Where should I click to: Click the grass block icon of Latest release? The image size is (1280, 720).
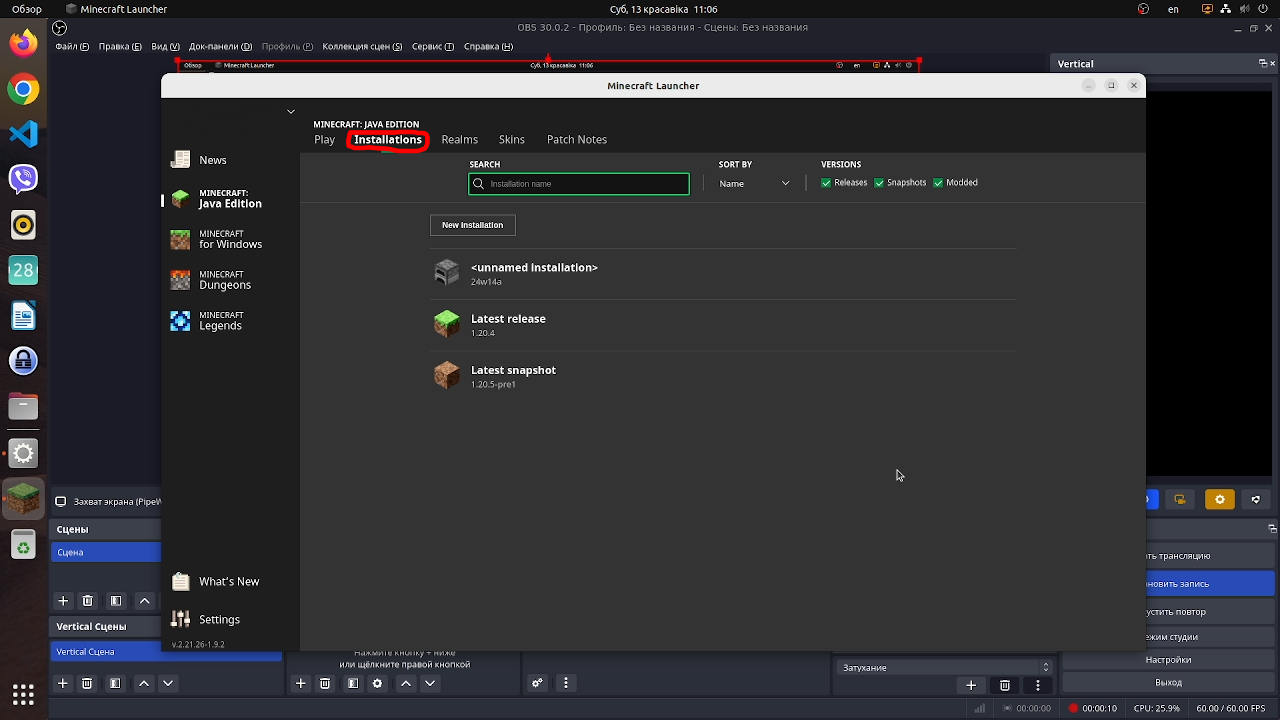pyautogui.click(x=447, y=324)
